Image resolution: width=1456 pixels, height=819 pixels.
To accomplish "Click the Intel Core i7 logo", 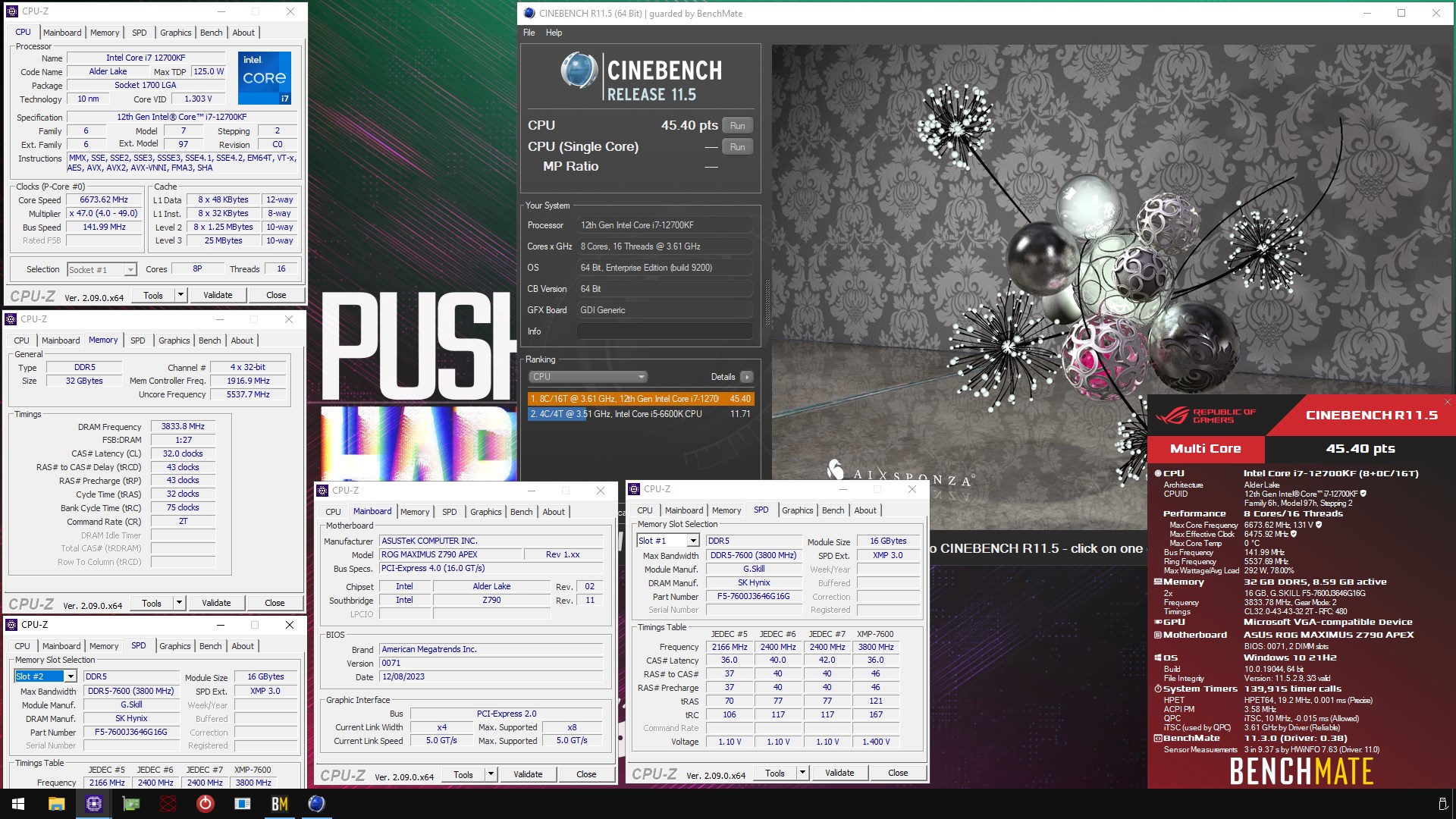I will point(264,77).
